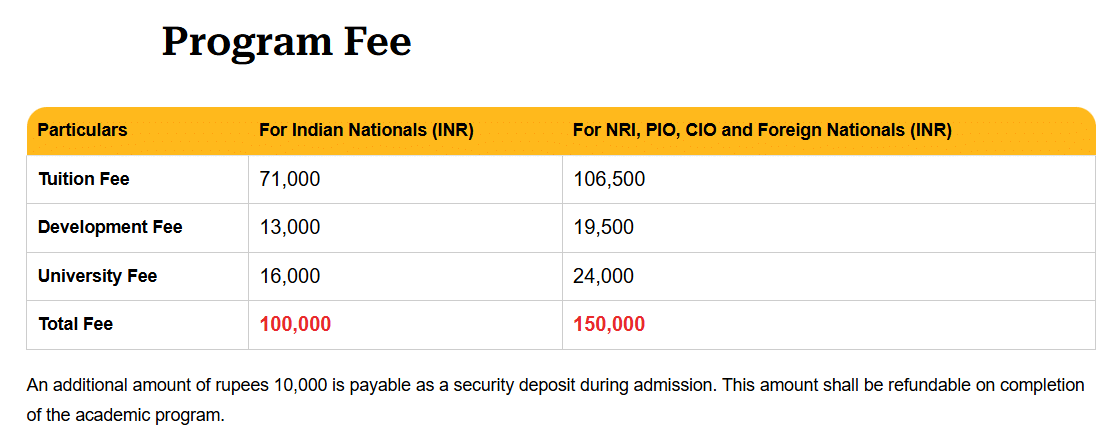Click the NRI, PIO, CIO and Foreign Nationals header
This screenshot has width=1110, height=430.
[x=762, y=130]
